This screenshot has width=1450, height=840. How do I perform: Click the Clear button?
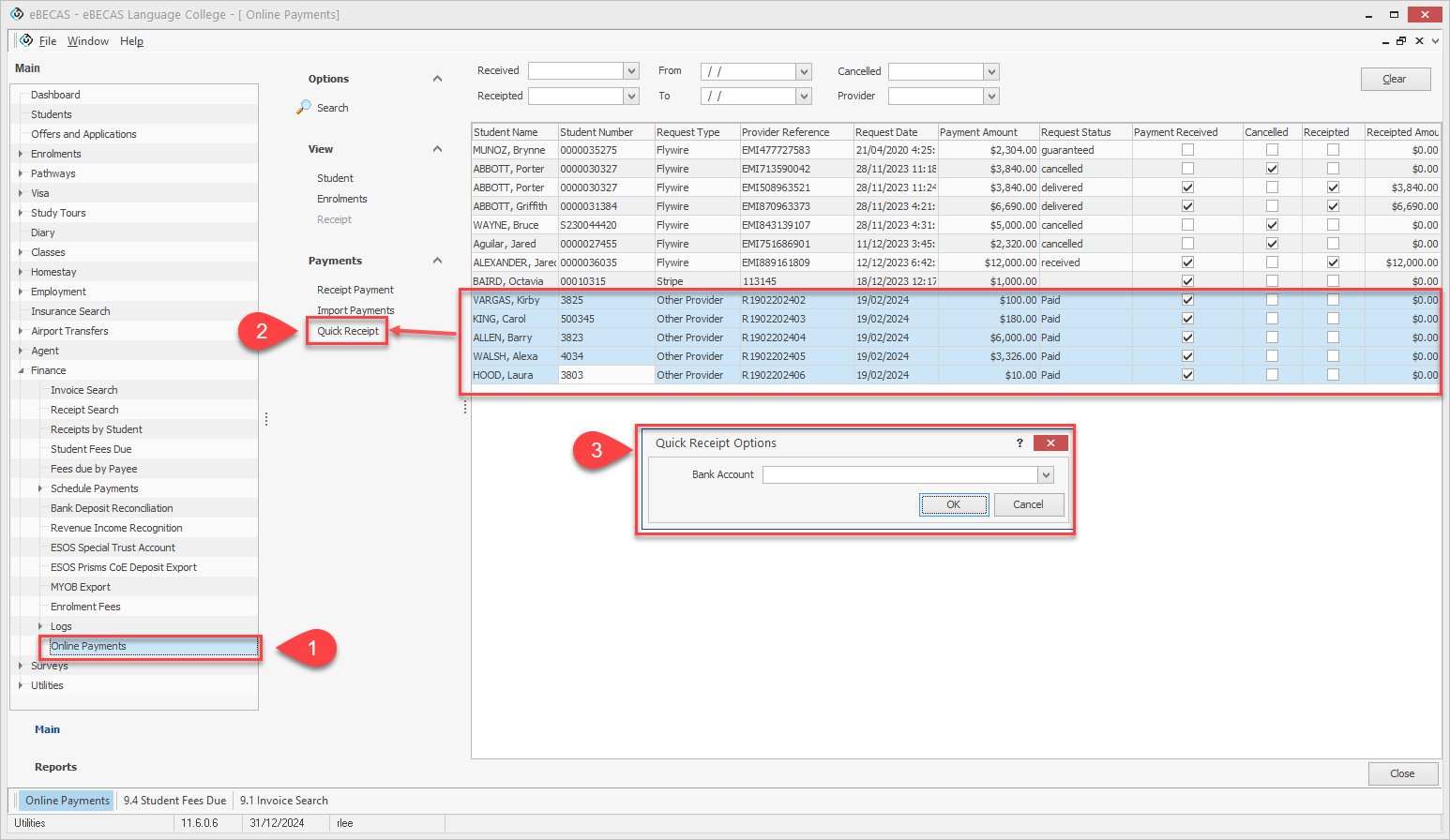point(1395,79)
